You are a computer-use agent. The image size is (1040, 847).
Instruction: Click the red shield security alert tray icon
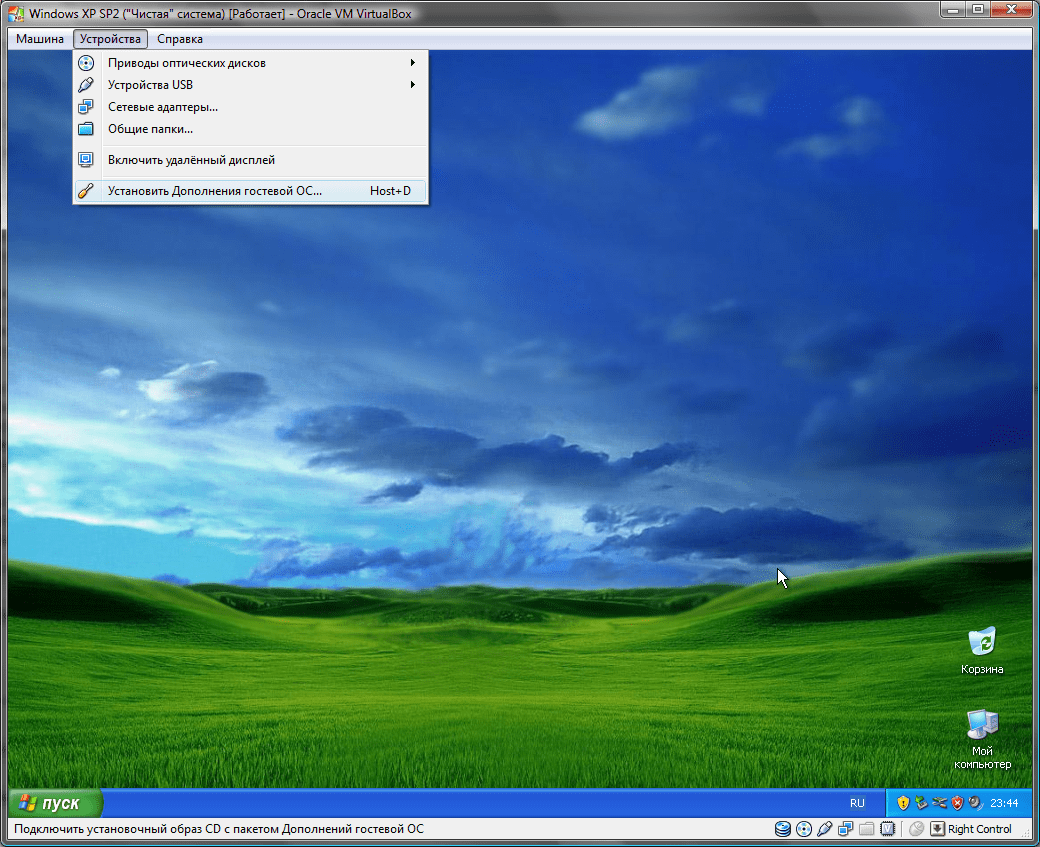coord(957,803)
